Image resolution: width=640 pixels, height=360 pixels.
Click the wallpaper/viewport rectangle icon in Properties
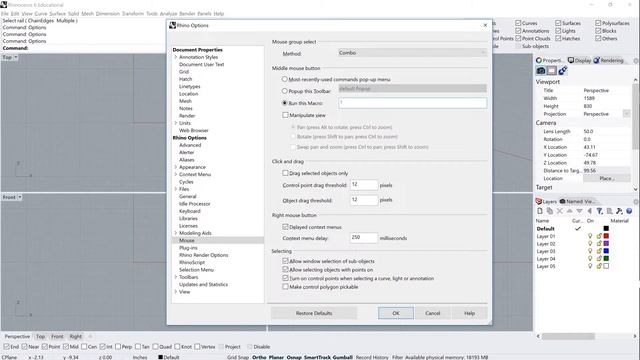[551, 71]
